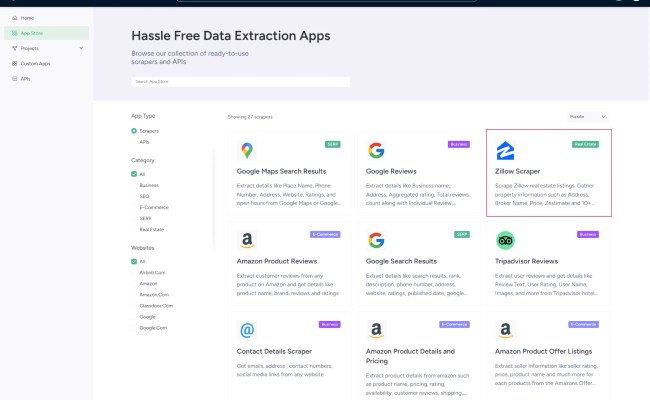The image size is (650, 400).
Task: Click the Projects icon in sidebar
Action: tap(15, 48)
